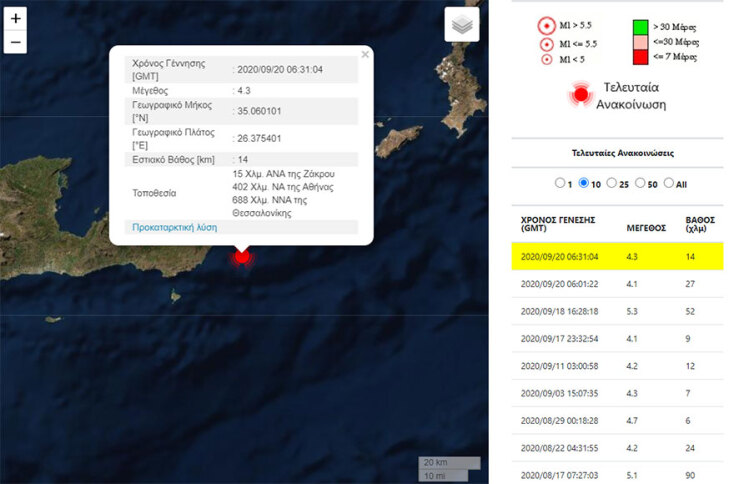Image resolution: width=734 pixels, height=484 pixels.
Task: Click the Ml > 5.5 legend circle icon
Action: coord(546,26)
